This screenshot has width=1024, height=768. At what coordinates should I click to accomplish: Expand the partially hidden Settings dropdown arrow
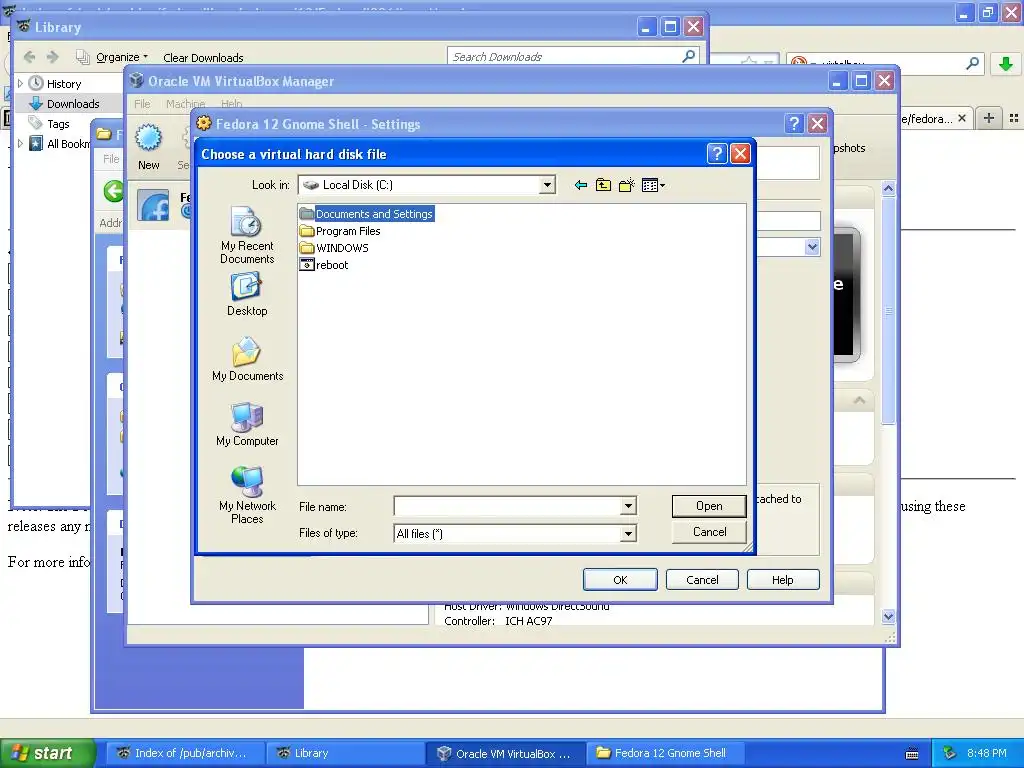812,247
